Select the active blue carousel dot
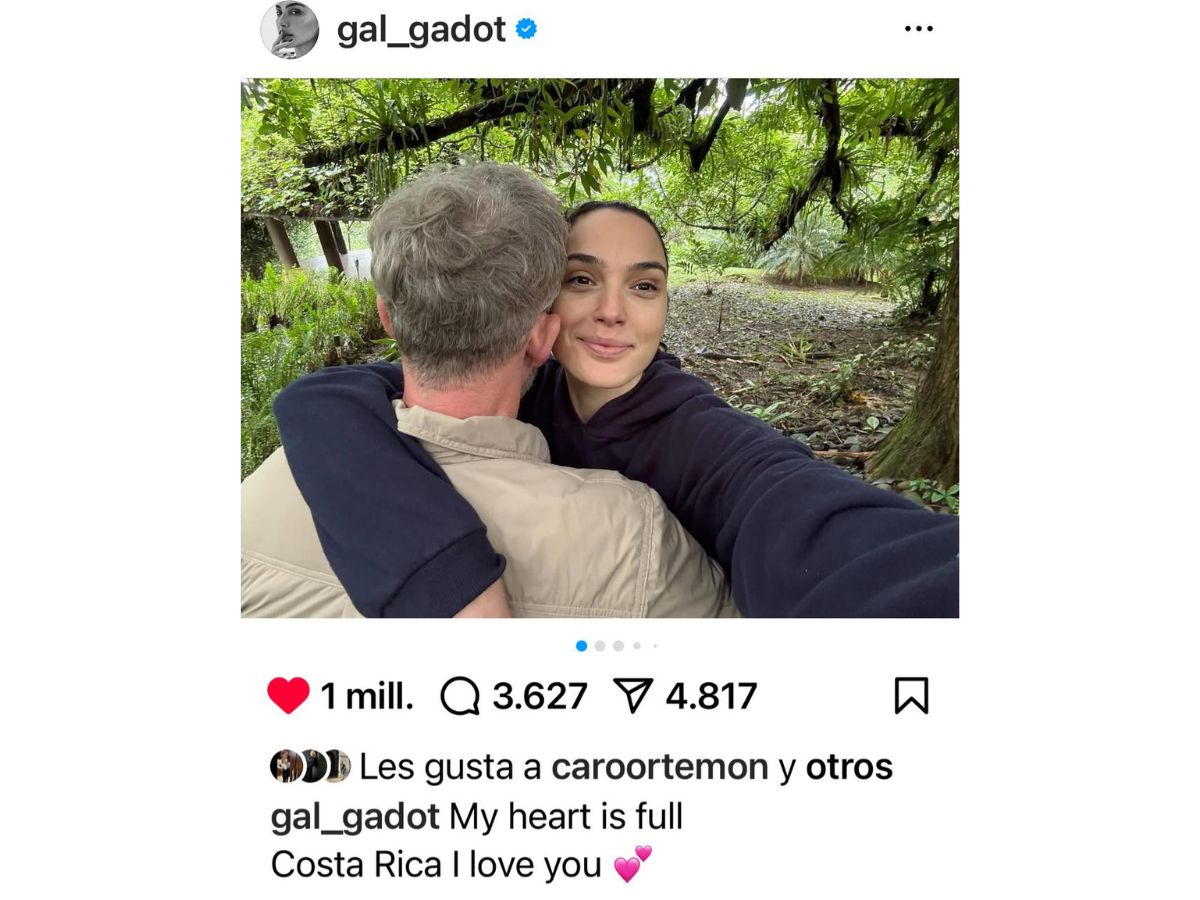The width and height of the screenshot is (1200, 900). (581, 646)
